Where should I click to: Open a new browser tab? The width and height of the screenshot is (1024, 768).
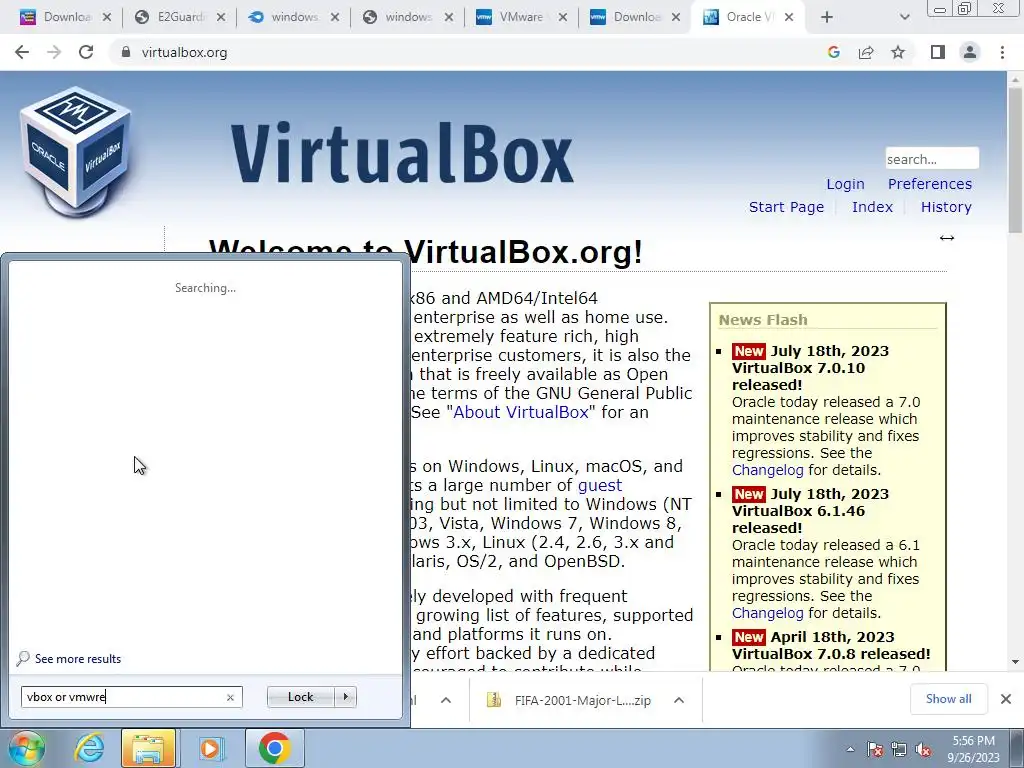point(827,18)
